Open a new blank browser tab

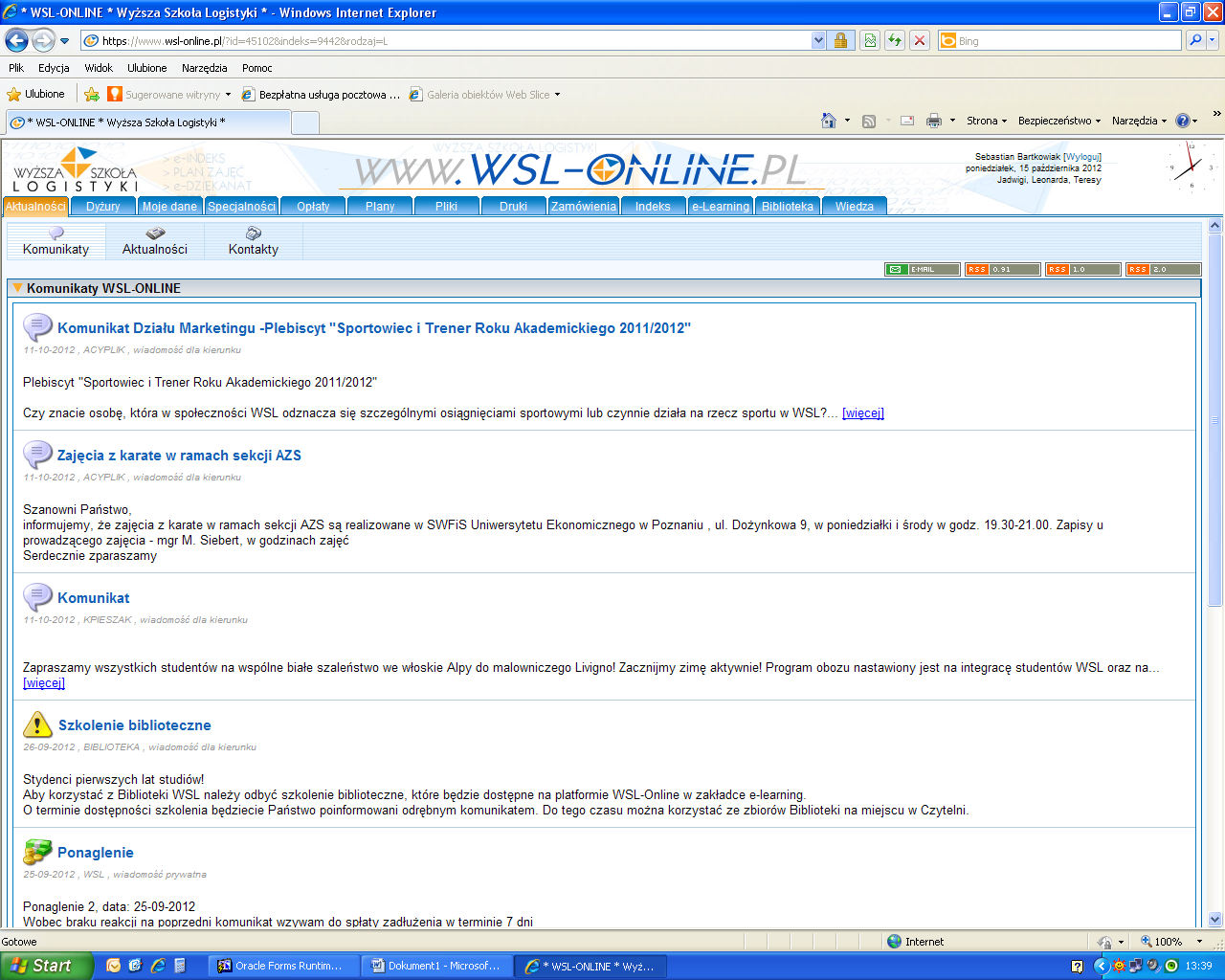304,122
